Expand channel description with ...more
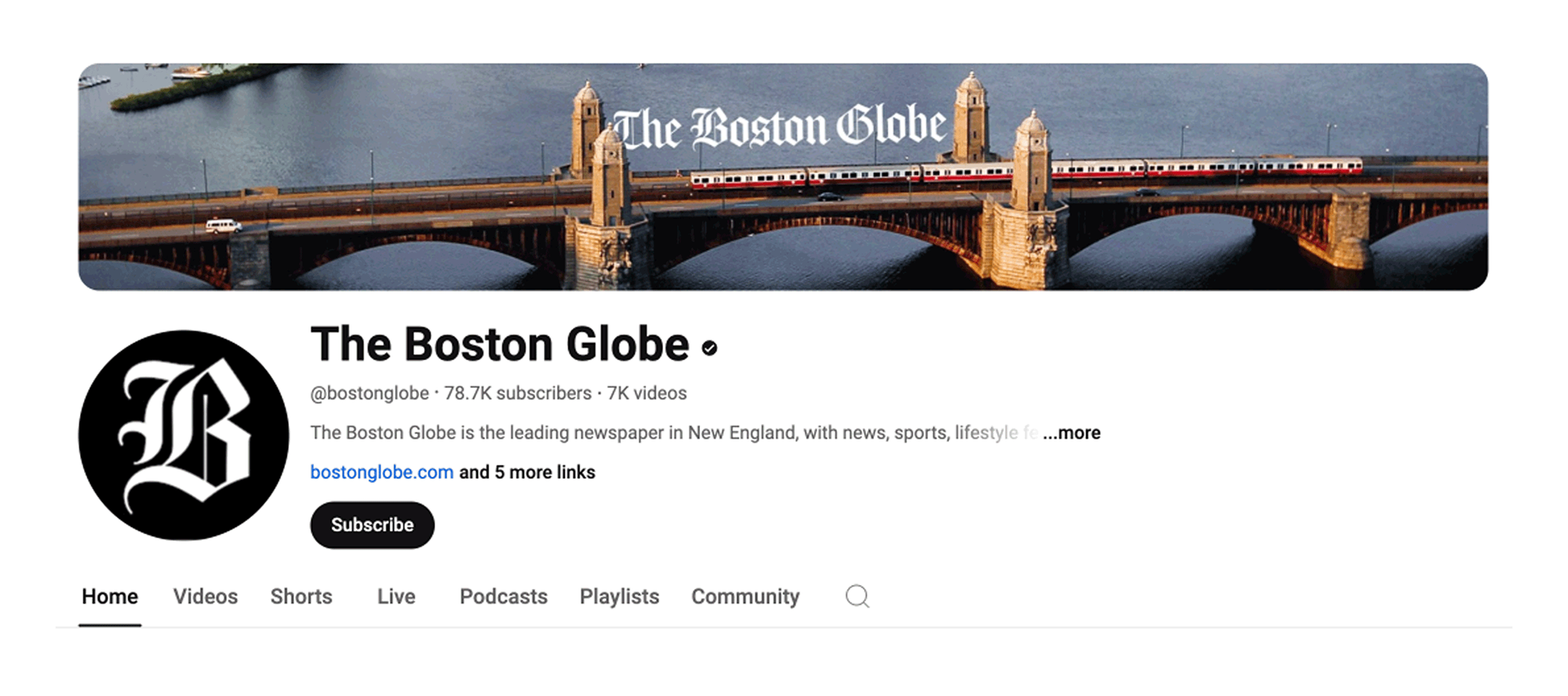The image size is (1568, 696). tap(1071, 433)
